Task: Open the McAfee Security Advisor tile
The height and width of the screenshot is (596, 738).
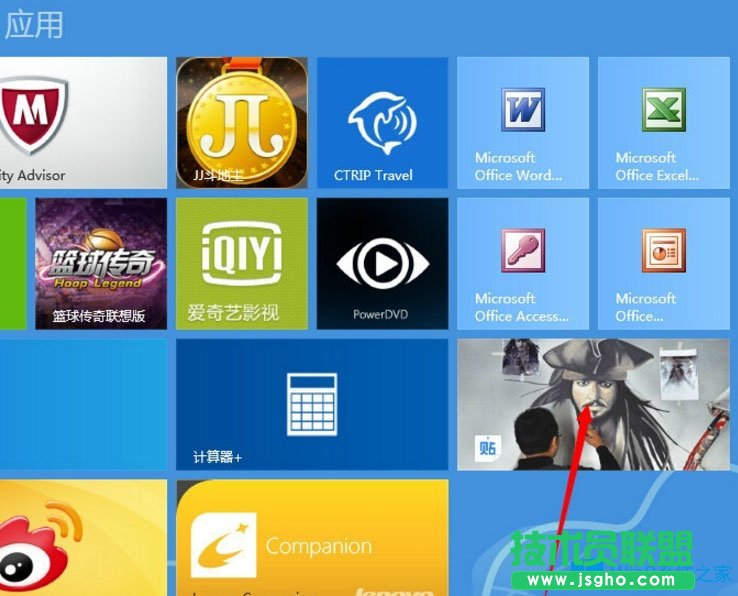Action: click(83, 123)
